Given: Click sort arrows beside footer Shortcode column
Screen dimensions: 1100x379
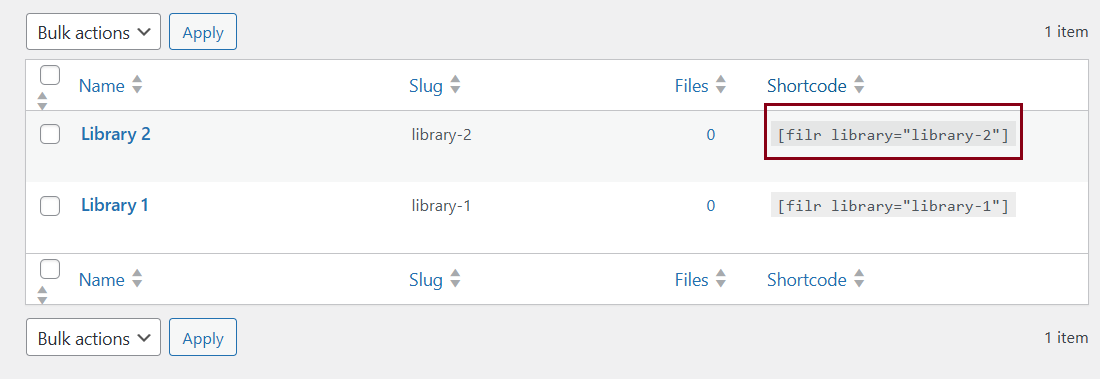Looking at the screenshot, I should click(x=859, y=279).
